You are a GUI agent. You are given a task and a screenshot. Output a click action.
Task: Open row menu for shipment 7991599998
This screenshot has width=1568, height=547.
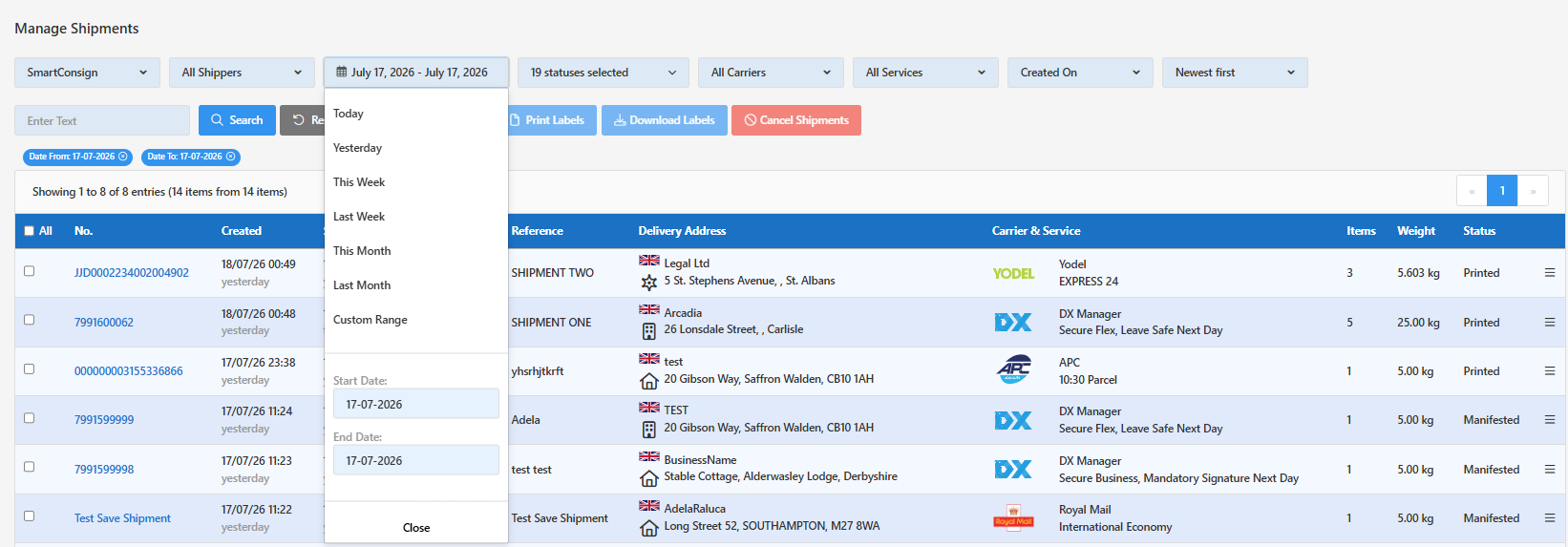pyautogui.click(x=1550, y=470)
